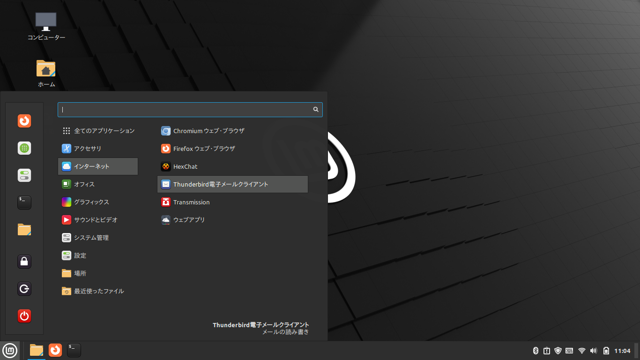This screenshot has width=640, height=360.
Task: Focus the menu search text field
Action: pyautogui.click(x=190, y=109)
